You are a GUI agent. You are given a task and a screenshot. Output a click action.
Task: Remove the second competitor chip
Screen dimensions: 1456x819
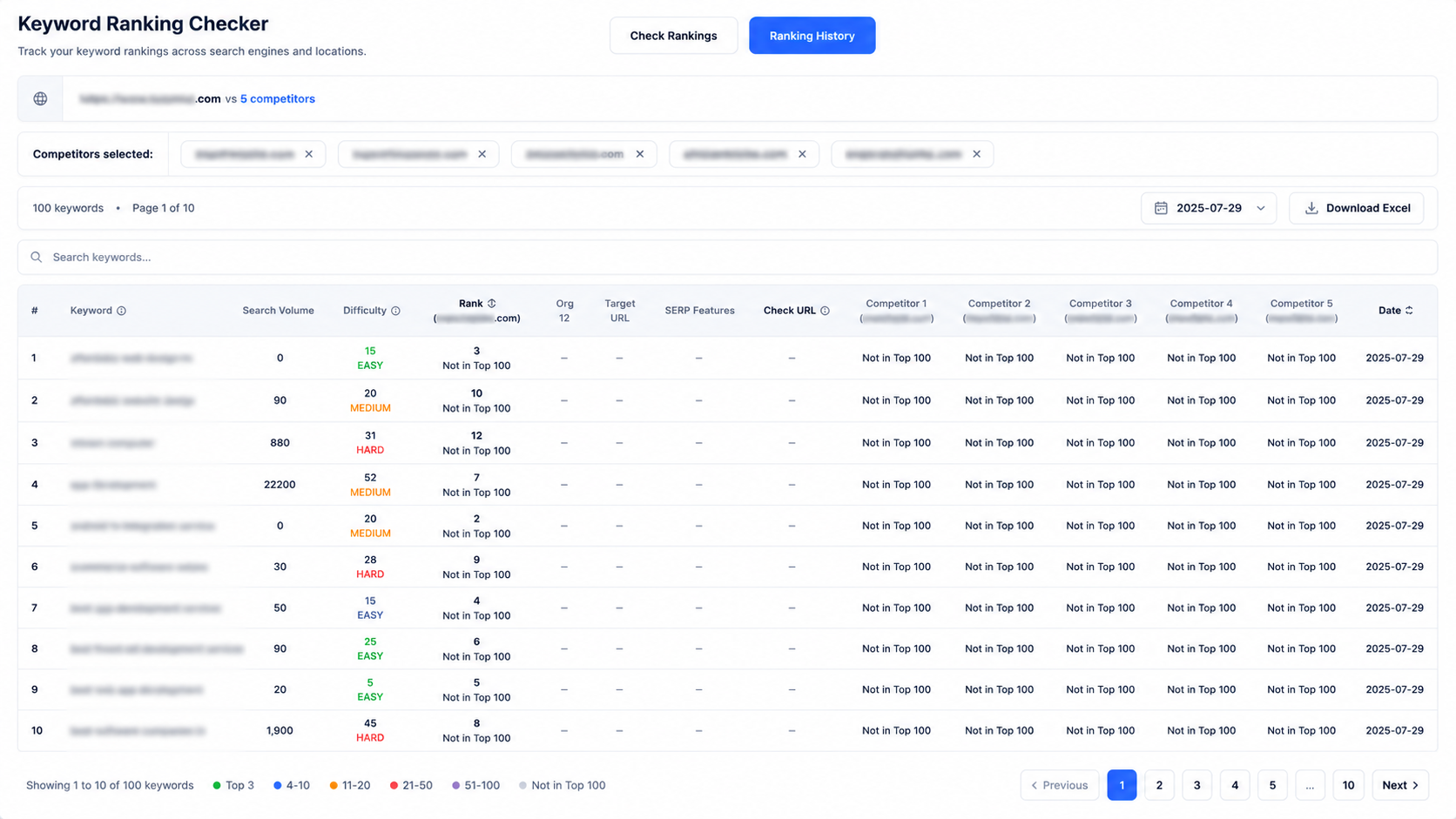pos(482,154)
